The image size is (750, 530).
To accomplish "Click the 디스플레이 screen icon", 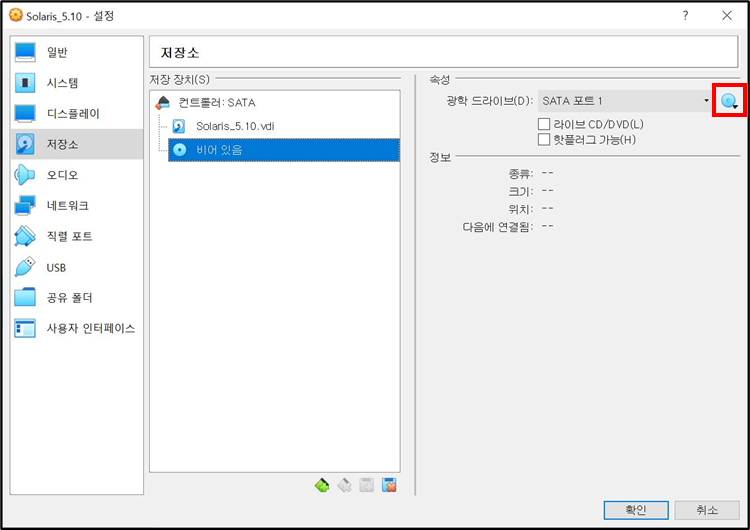I will click(x=24, y=113).
